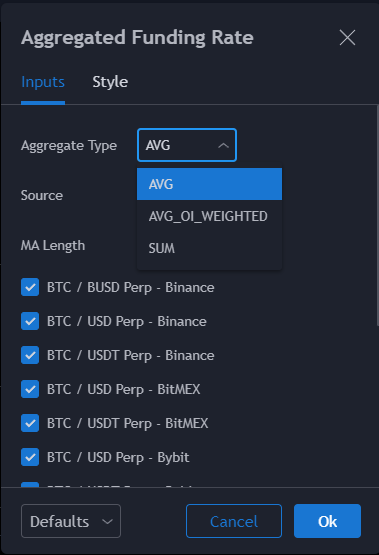Click the MA Length label
This screenshot has width=379, height=555.
pos(53,245)
